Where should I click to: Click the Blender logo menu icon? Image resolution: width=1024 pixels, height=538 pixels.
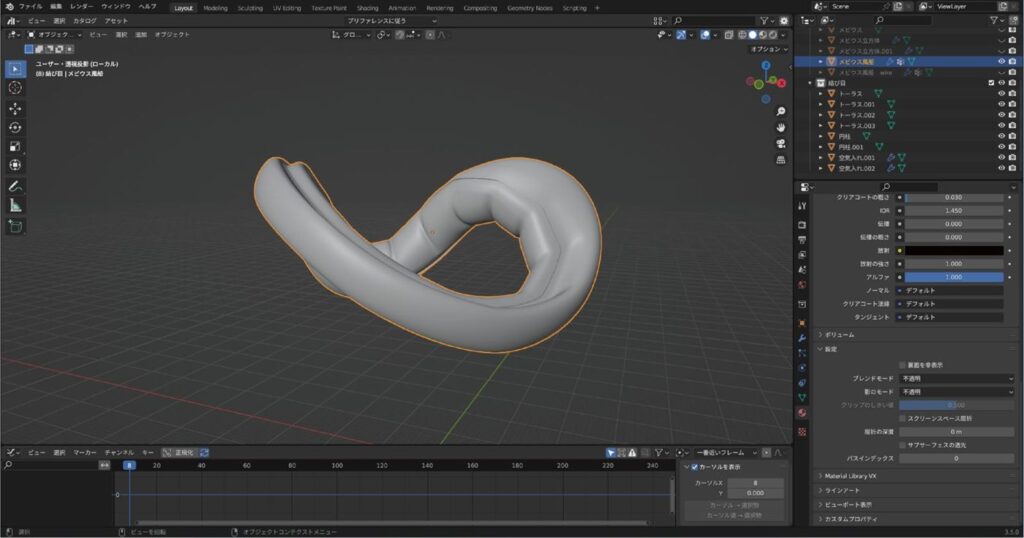(9, 7)
